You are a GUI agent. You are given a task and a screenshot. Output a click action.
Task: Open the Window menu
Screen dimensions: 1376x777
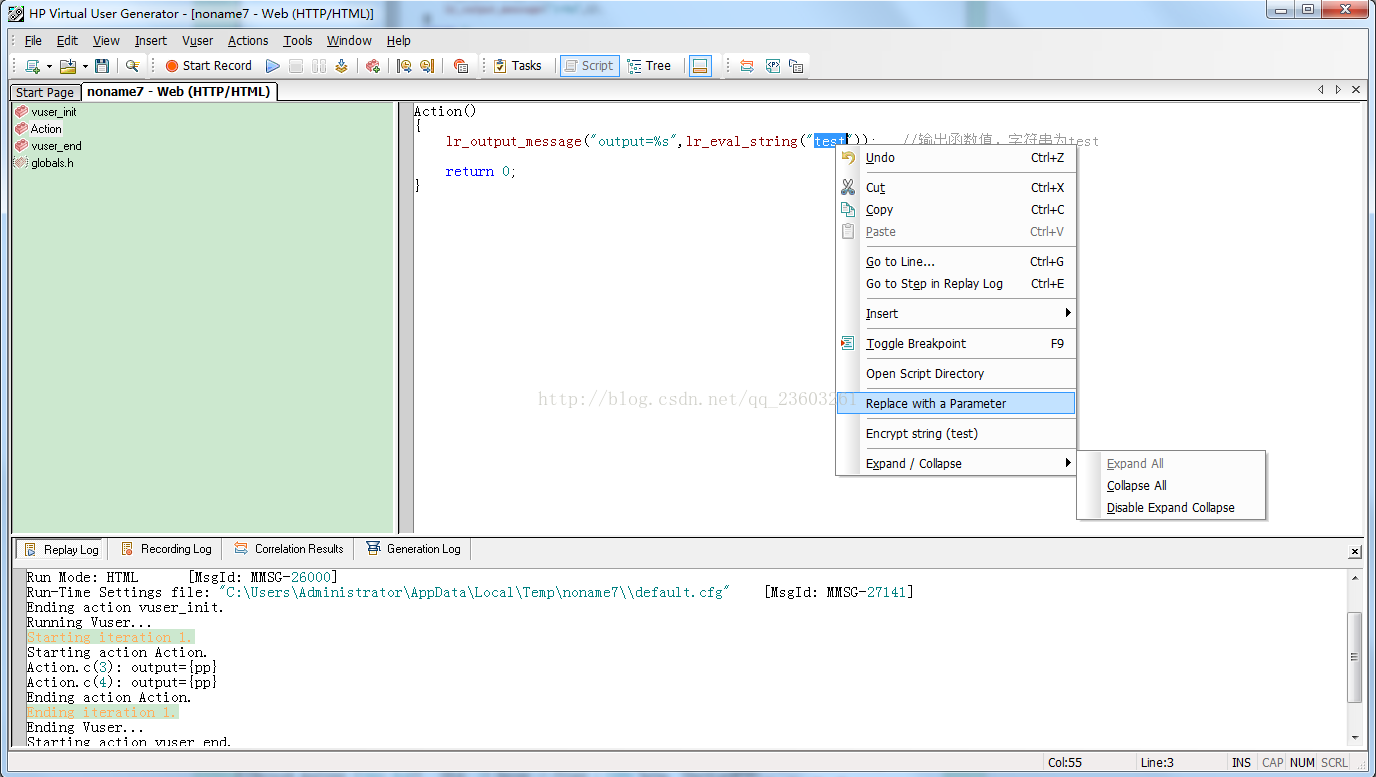349,41
